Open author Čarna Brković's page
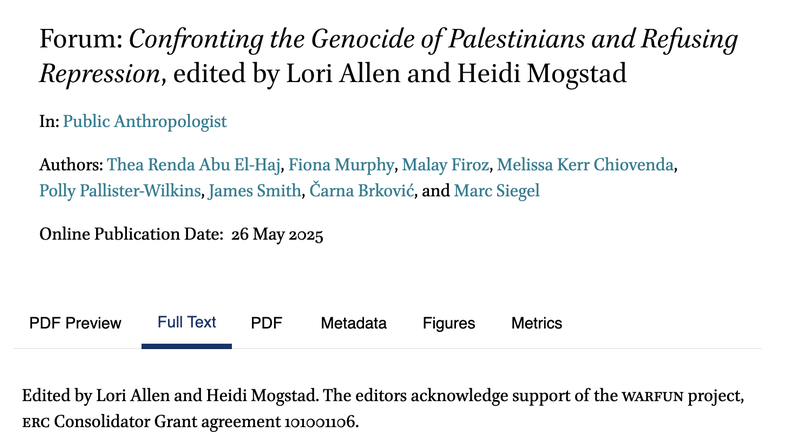This screenshot has height=448, width=800. click(x=362, y=191)
